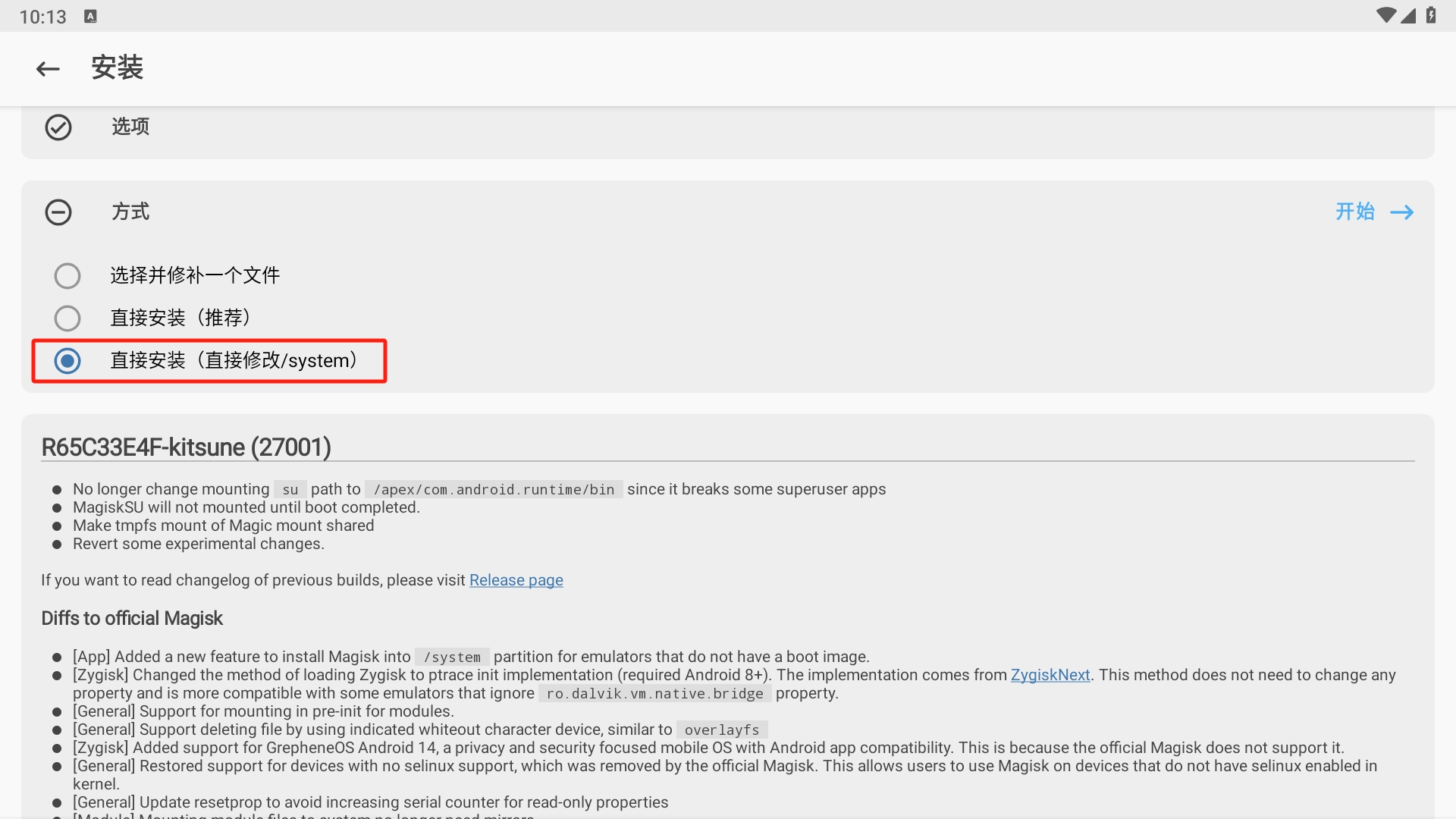
Task: Click the /apex/com.android.runtime/bin code text
Action: pos(494,490)
